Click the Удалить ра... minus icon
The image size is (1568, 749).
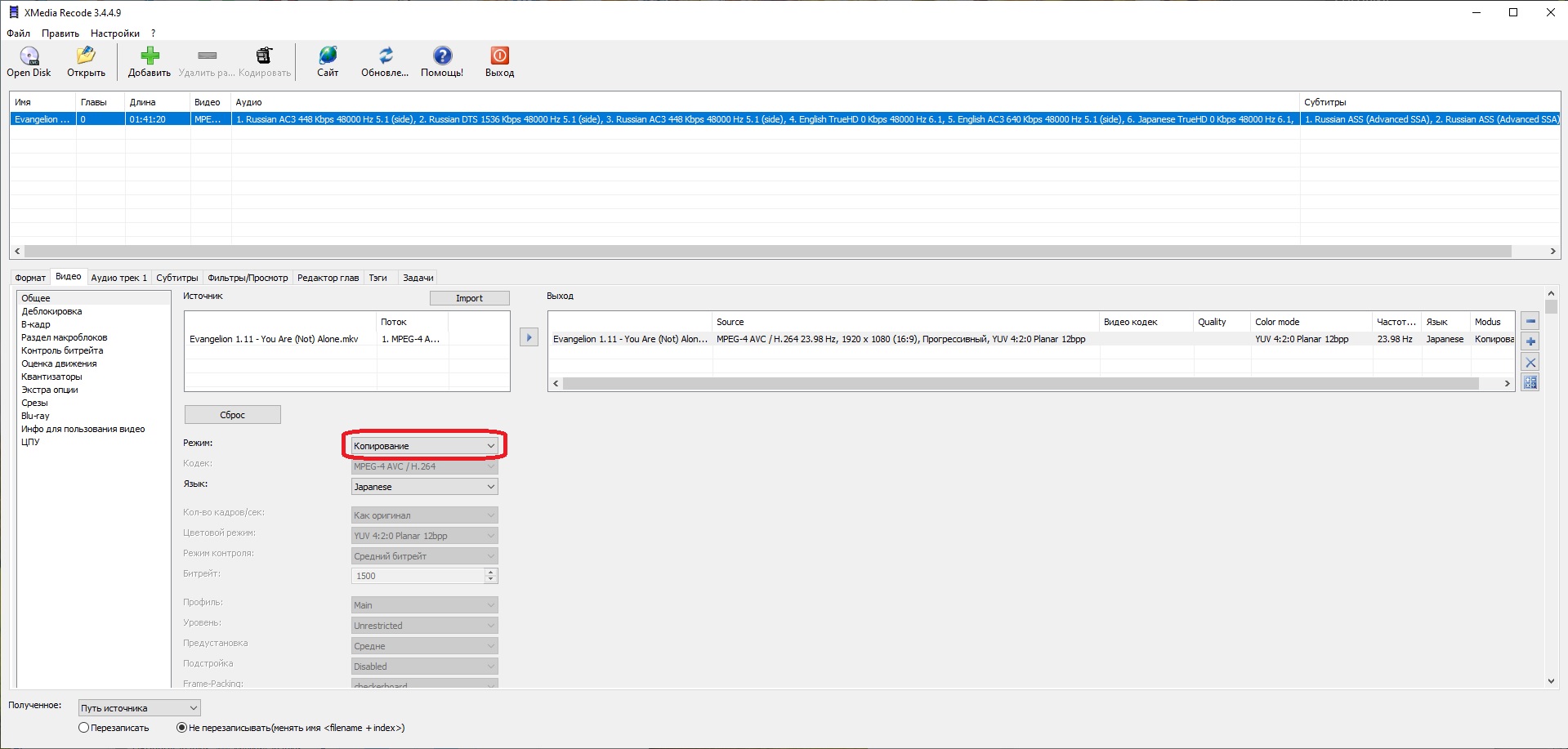coord(208,56)
